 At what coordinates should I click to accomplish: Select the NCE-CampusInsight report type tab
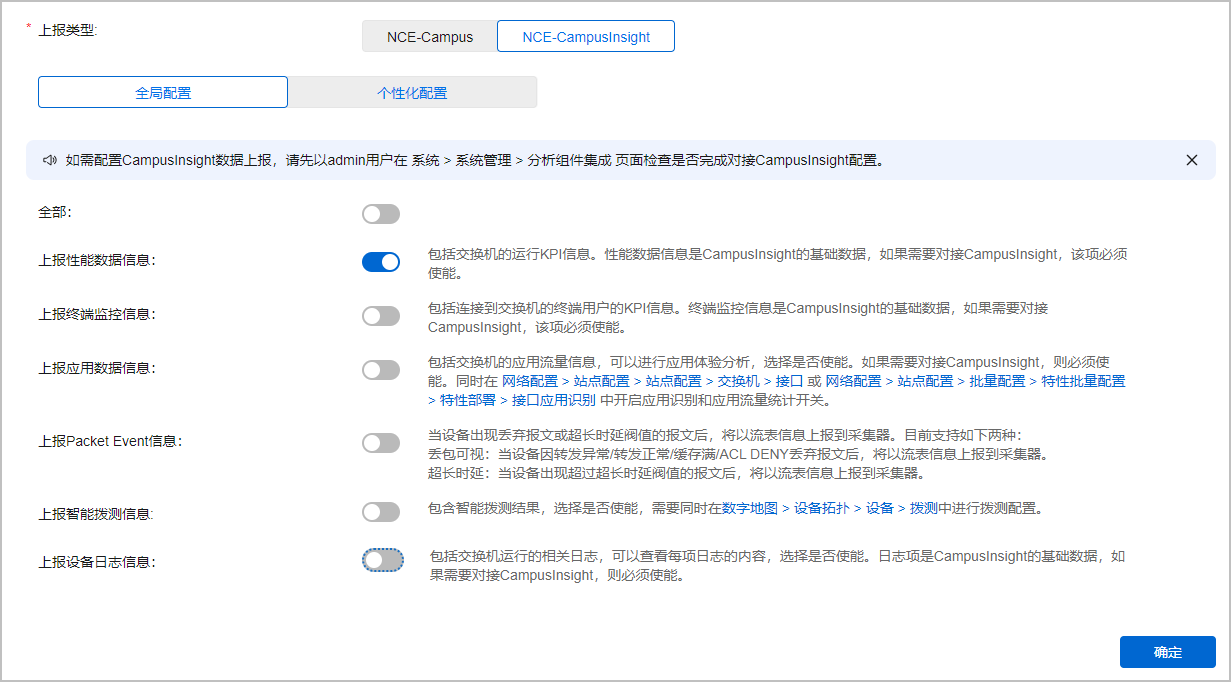586,37
